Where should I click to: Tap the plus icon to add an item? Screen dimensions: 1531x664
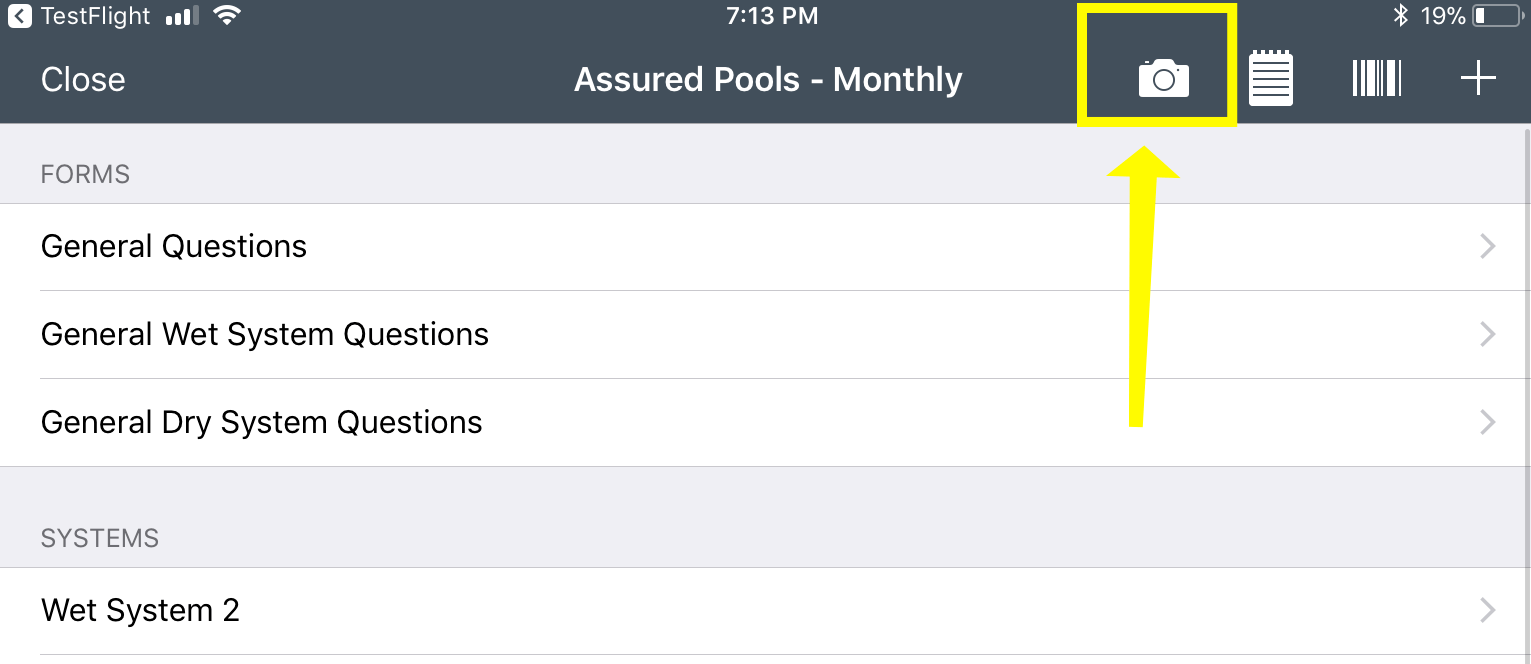[1478, 77]
